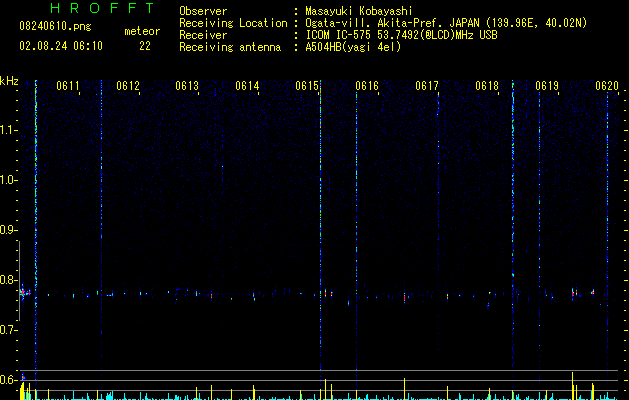Click the 0.6 kHz axis label
The width and height of the screenshot is (629, 400).
click(x=9, y=380)
